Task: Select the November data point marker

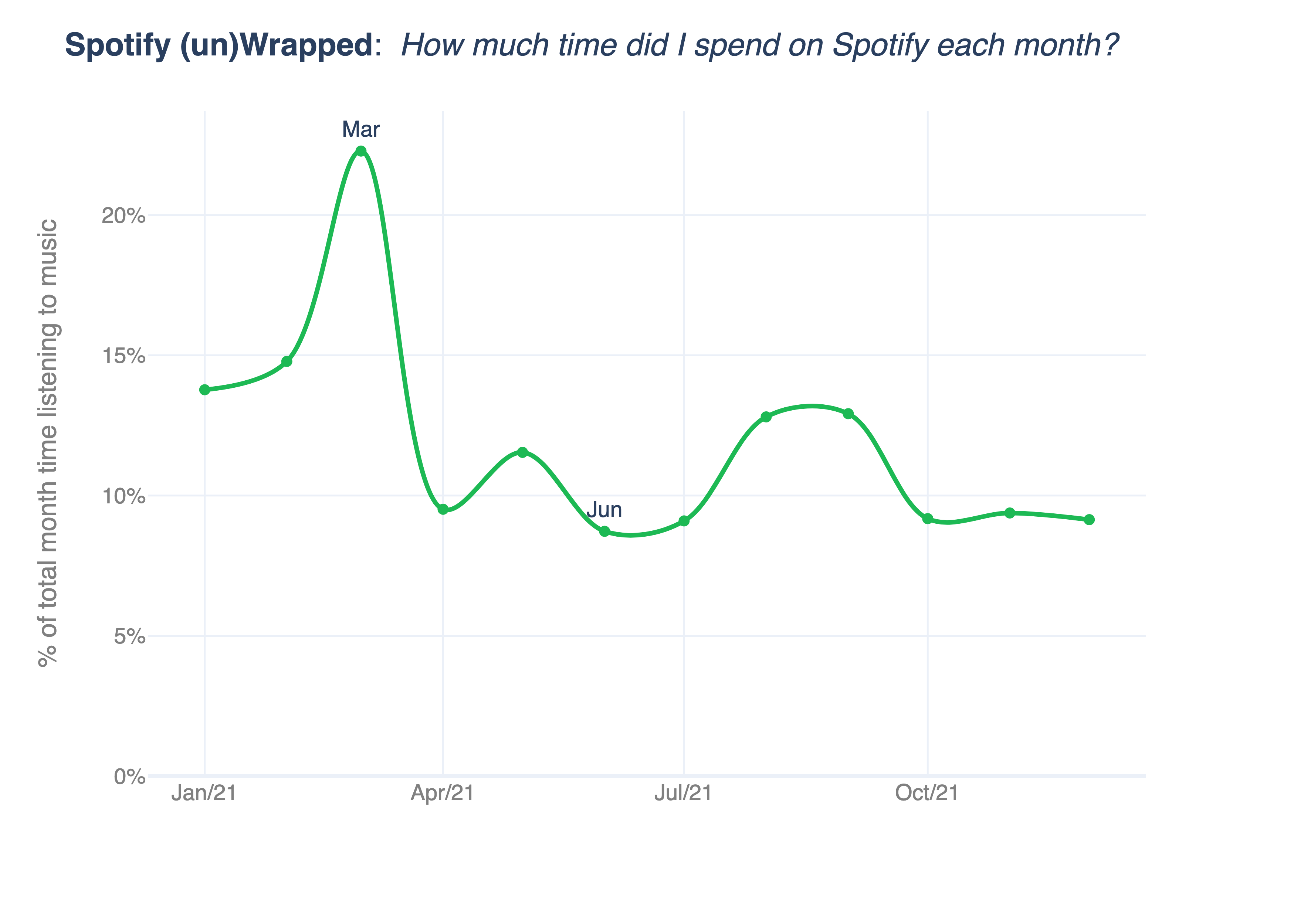Action: pyautogui.click(x=1010, y=513)
